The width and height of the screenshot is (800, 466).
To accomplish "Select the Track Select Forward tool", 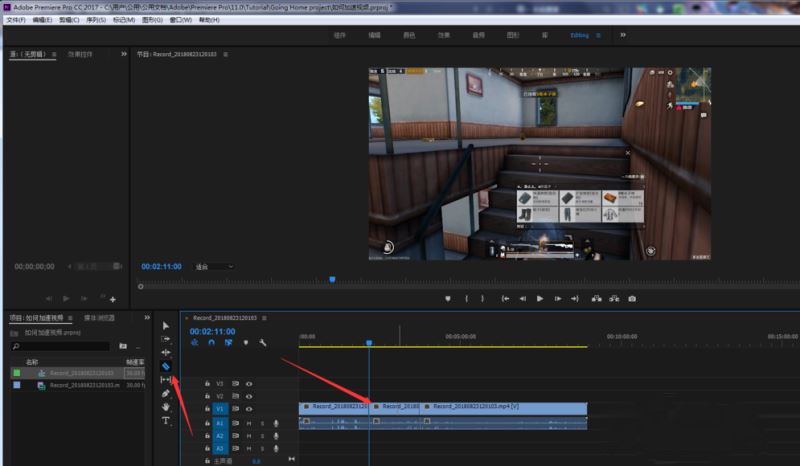I will pos(166,339).
